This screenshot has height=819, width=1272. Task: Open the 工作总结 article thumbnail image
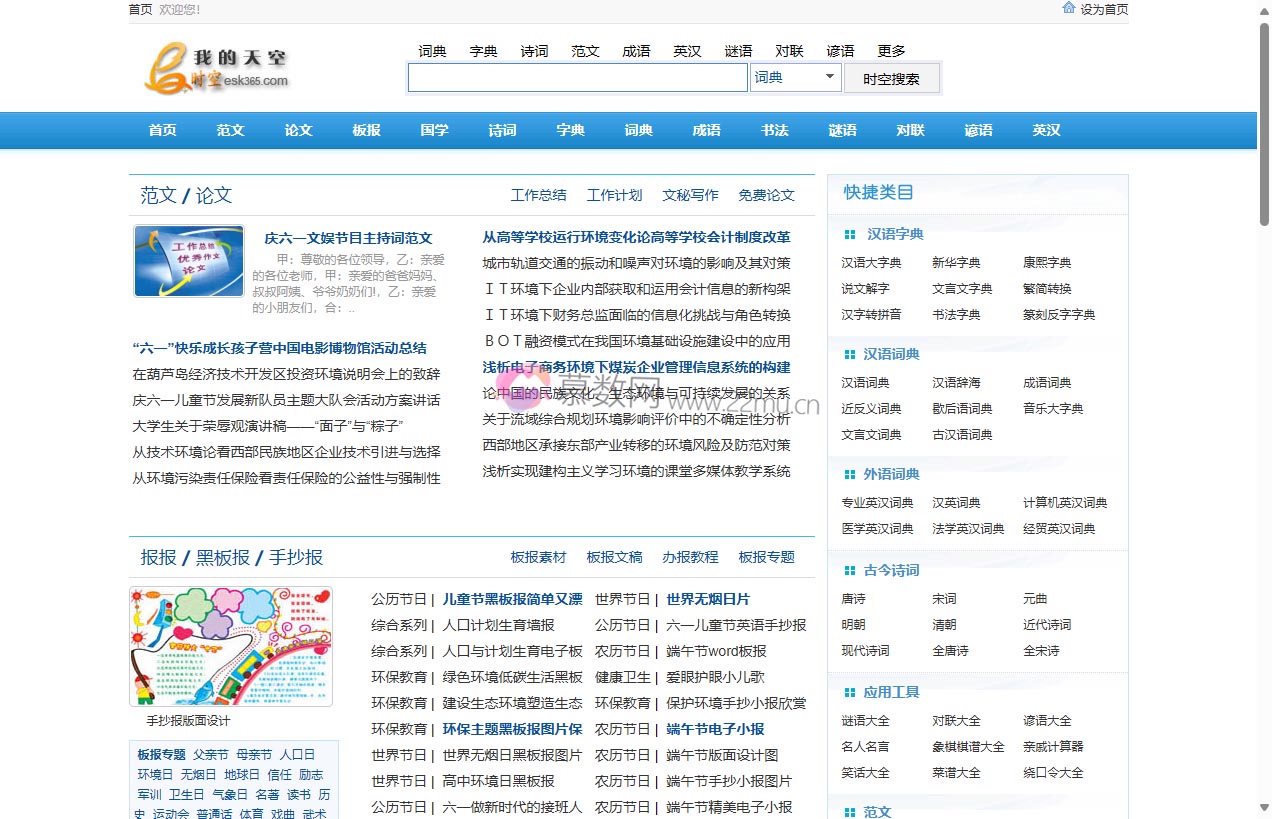189,261
